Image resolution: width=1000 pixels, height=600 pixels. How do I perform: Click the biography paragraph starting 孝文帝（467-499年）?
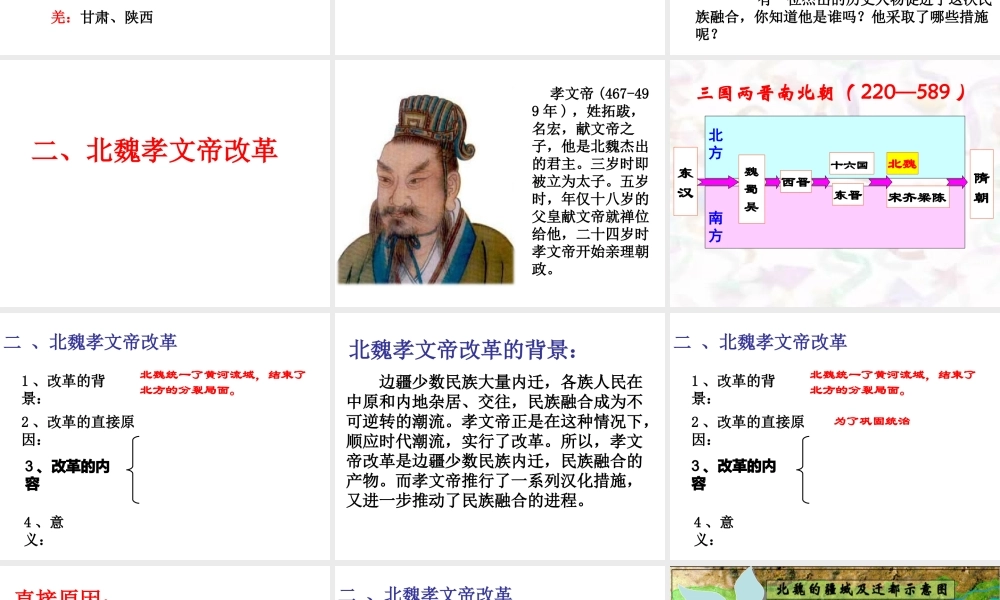point(591,181)
